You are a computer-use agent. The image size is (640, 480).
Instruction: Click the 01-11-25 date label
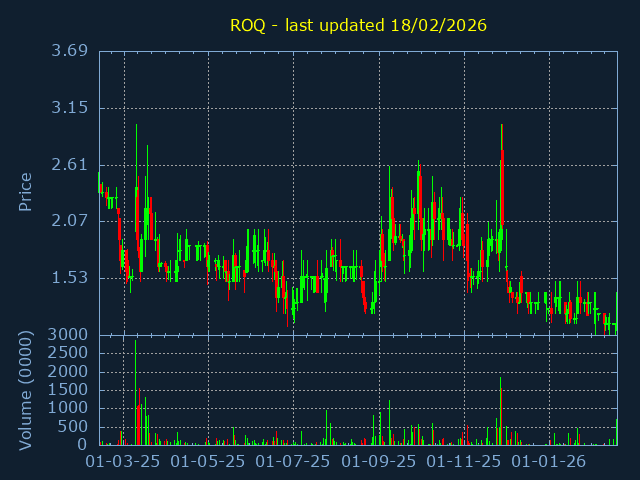coord(465,462)
